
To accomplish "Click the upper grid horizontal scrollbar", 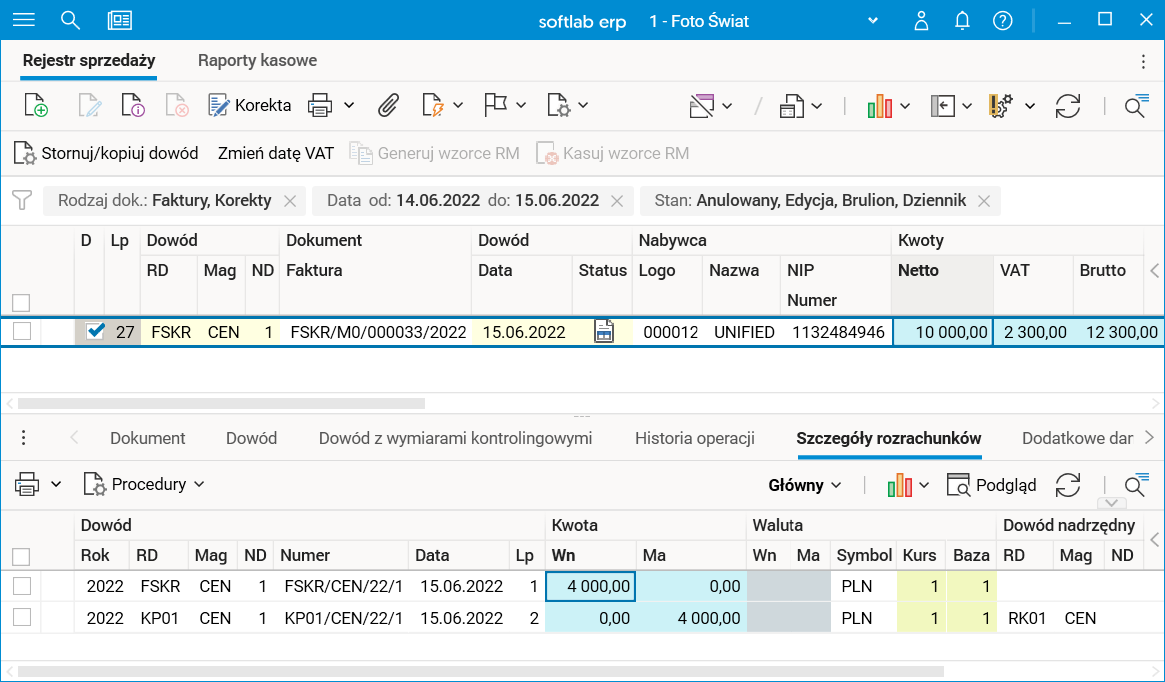I will [220, 404].
